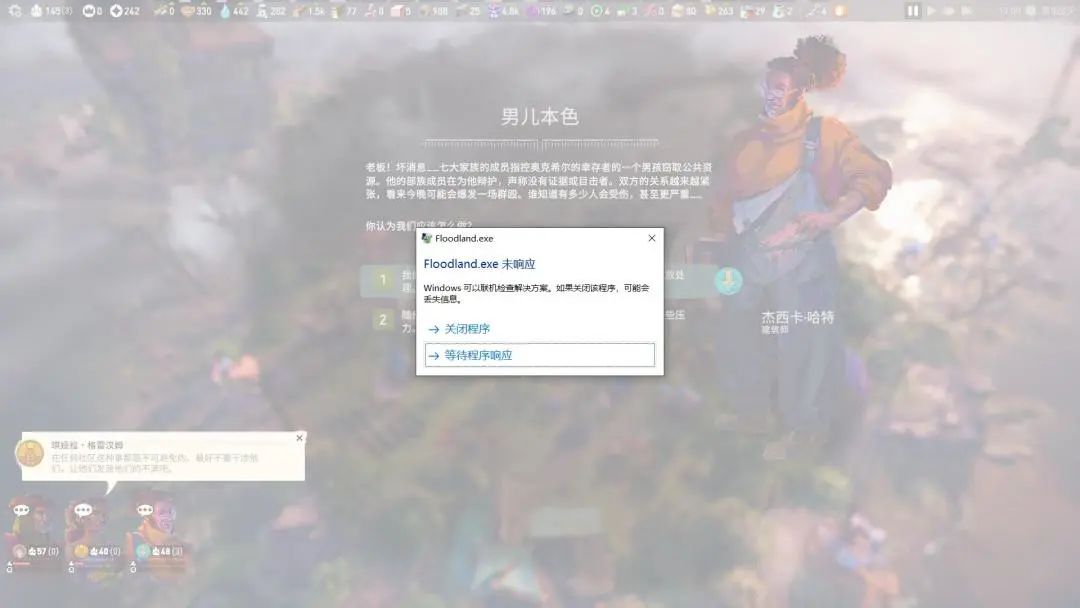Click the plus-circle resource icon showing 262
1080x608 pixels.
click(x=116, y=11)
